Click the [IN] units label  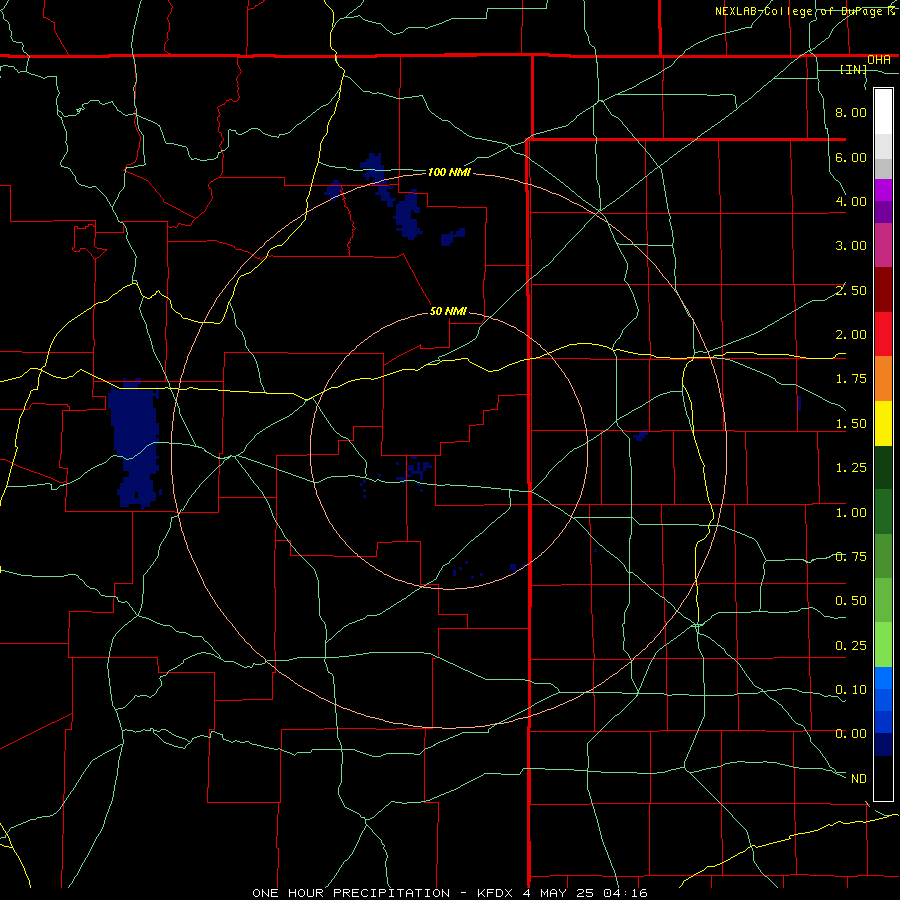coord(853,69)
